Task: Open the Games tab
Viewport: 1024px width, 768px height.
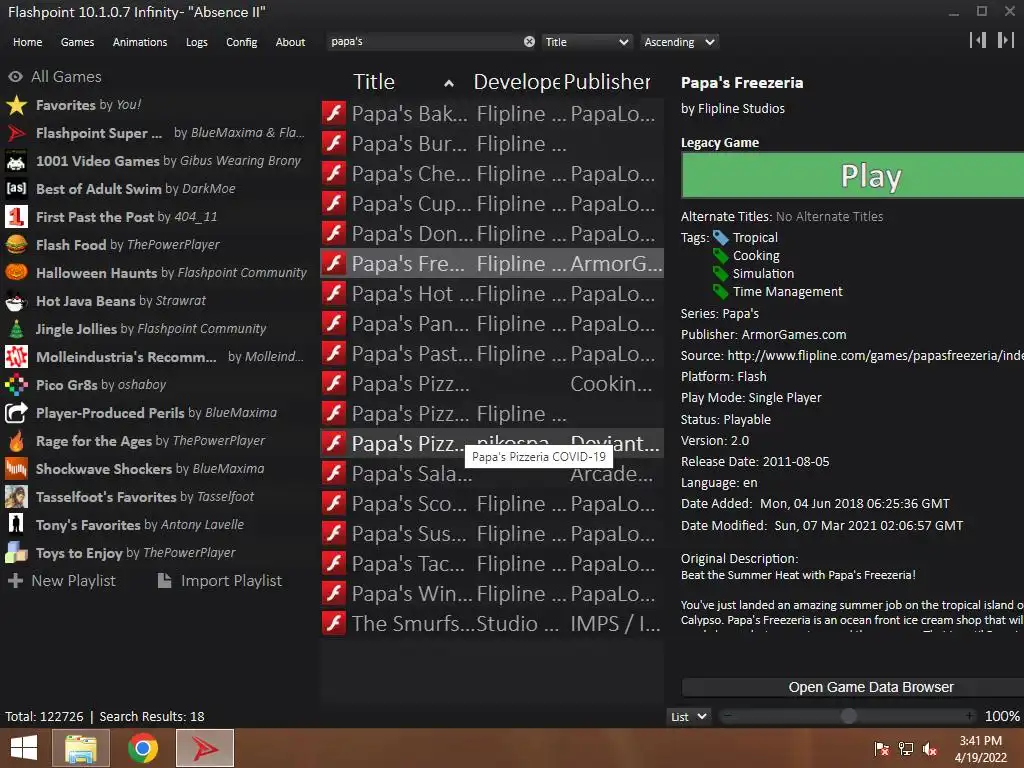Action: (x=77, y=42)
